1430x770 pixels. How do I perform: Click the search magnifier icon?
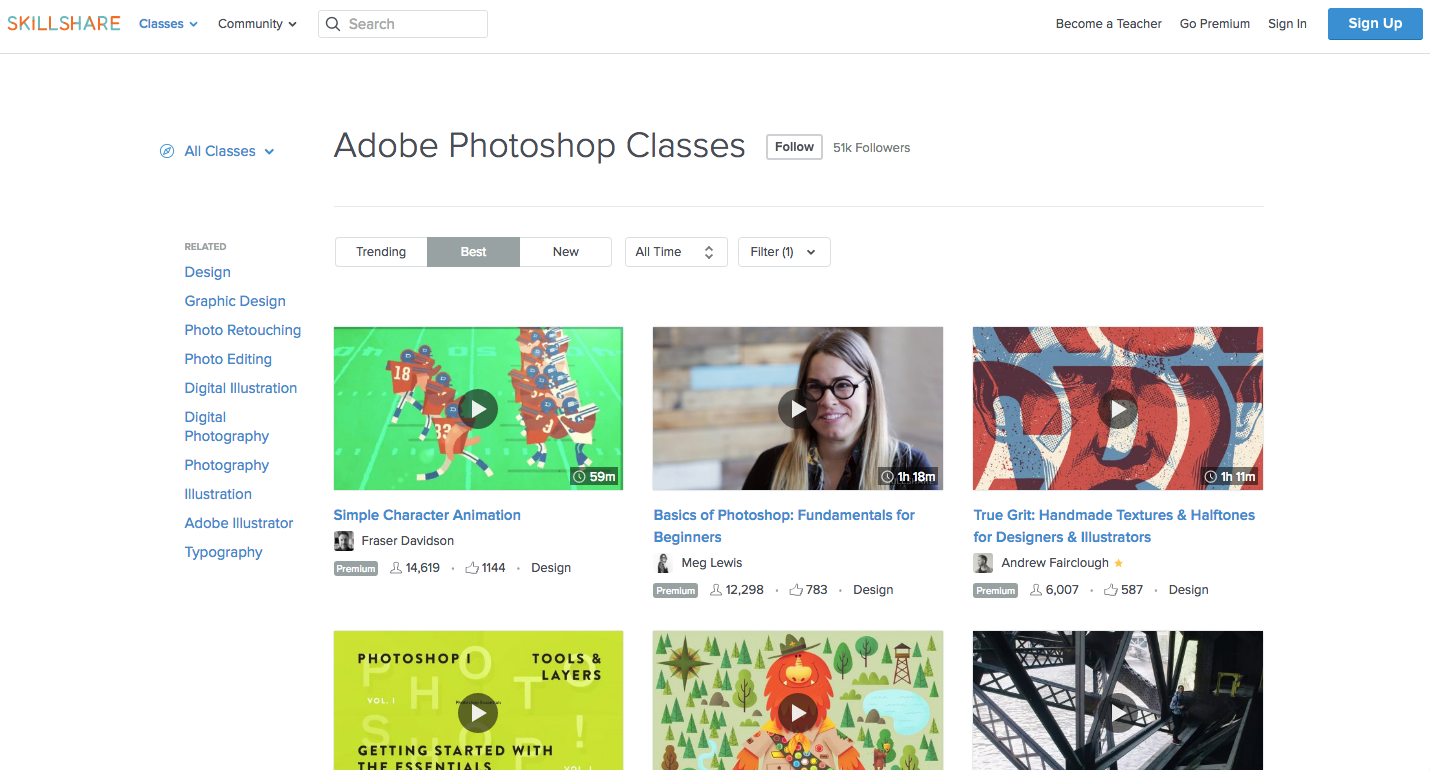334,24
